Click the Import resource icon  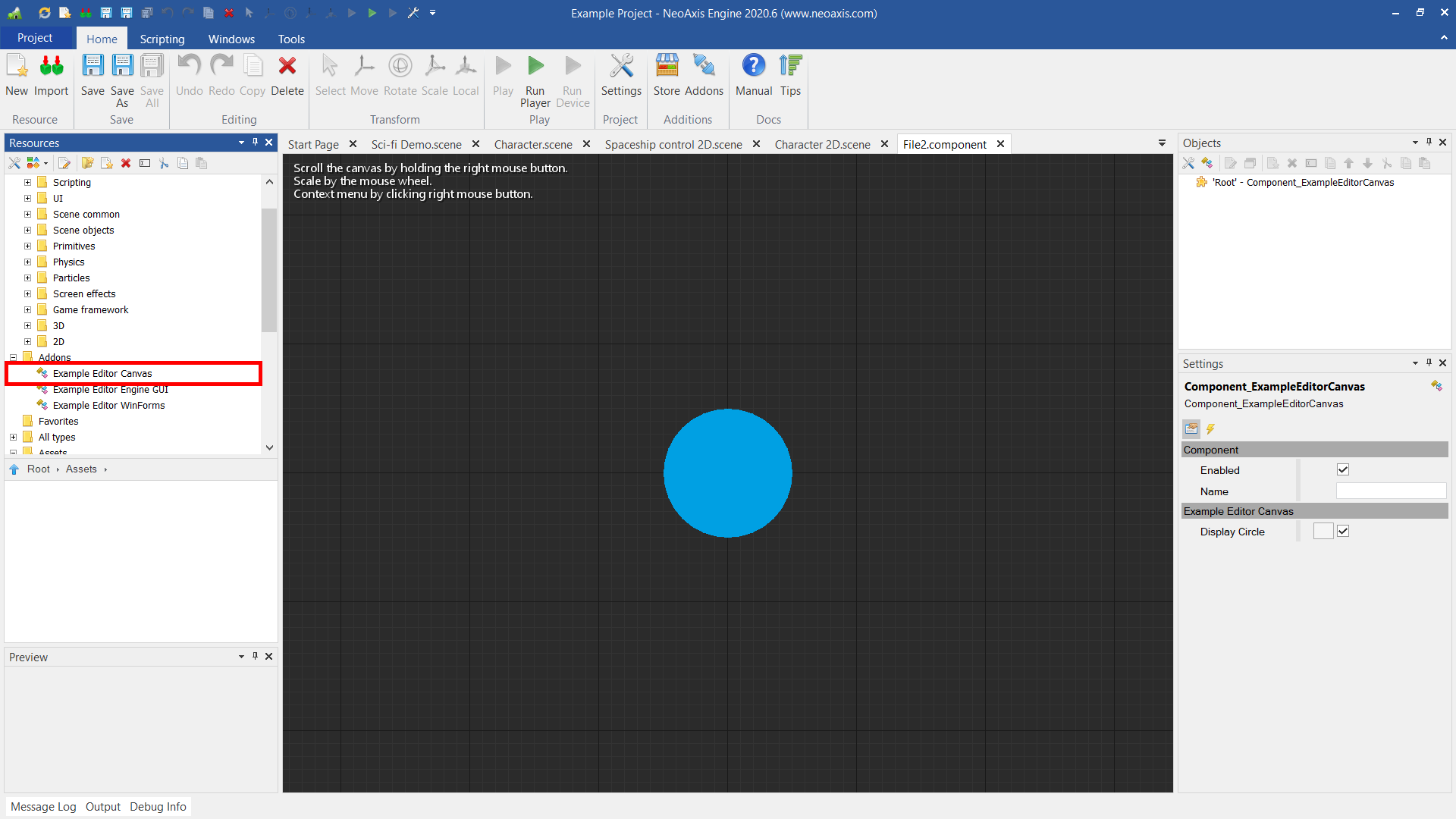[x=51, y=67]
